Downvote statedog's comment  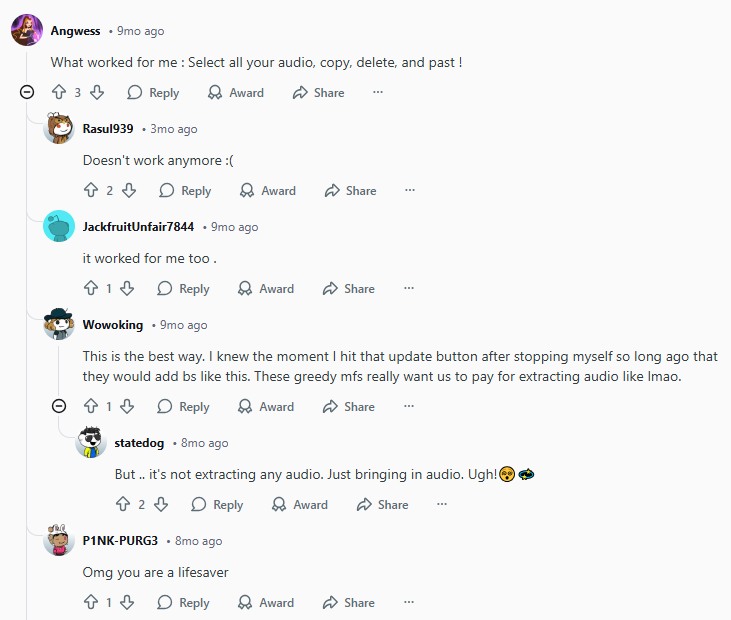point(161,505)
